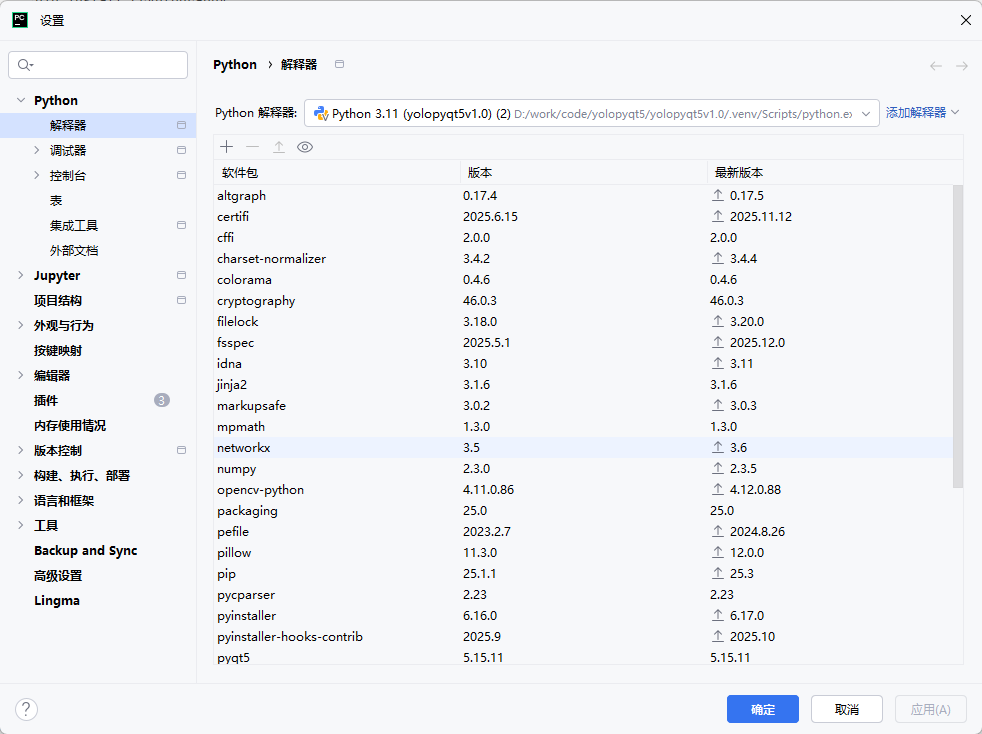This screenshot has width=982, height=734.
Task: Select the pyinstaller-hooks-contrib package row
Action: coord(583,636)
